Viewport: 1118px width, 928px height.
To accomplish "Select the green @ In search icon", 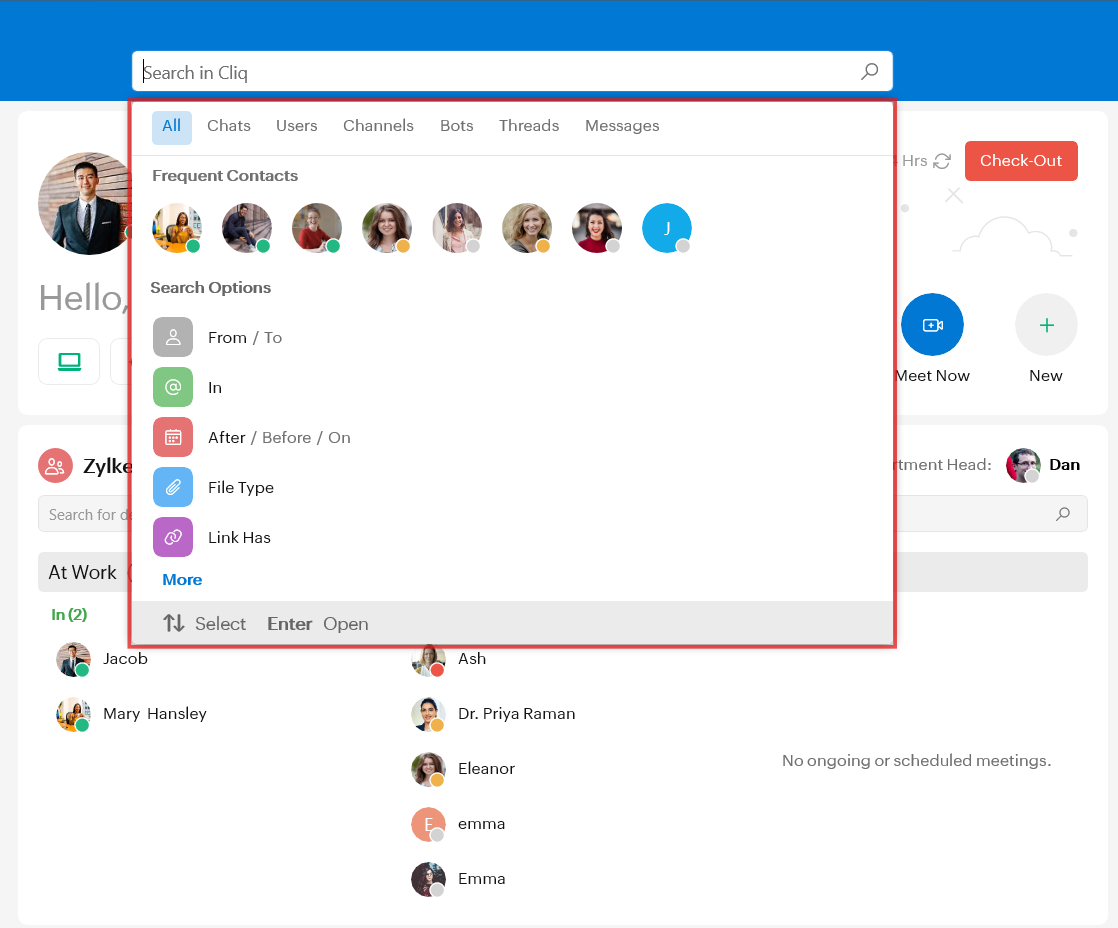I will 173,387.
